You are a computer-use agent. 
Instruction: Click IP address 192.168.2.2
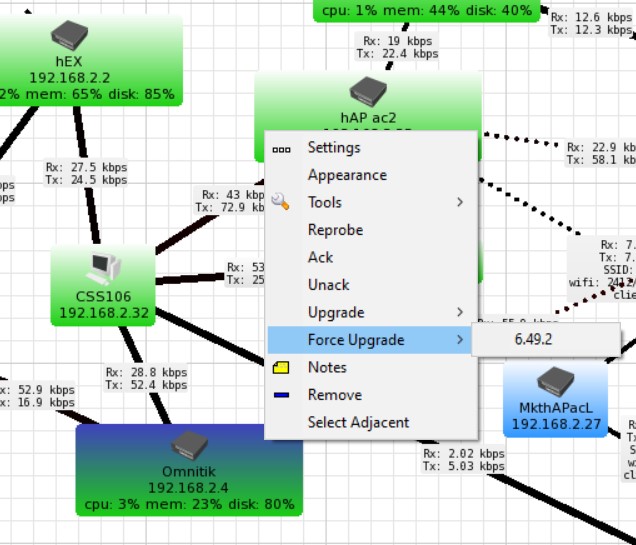70,78
